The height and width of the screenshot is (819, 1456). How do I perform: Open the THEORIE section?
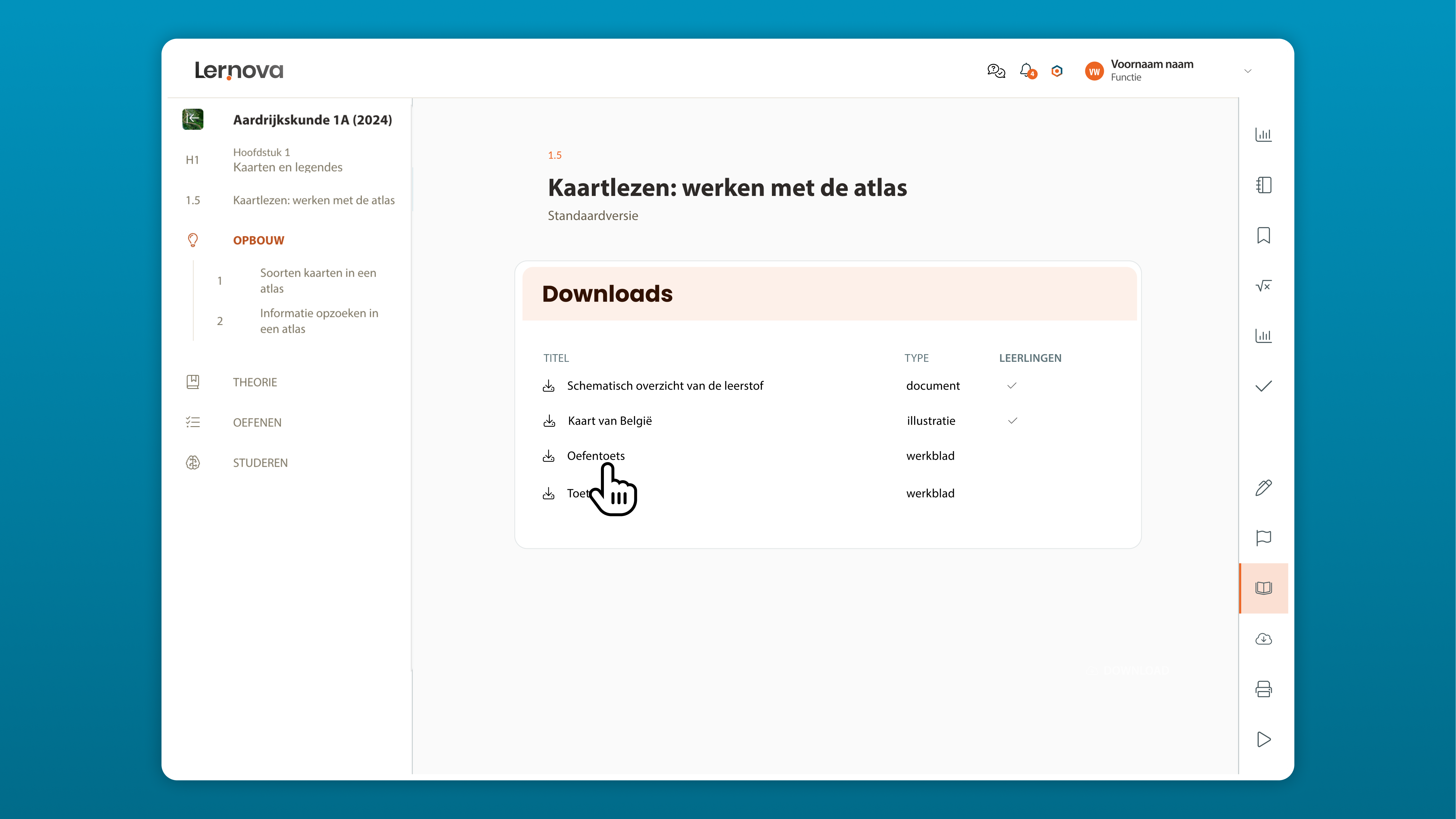tap(255, 382)
